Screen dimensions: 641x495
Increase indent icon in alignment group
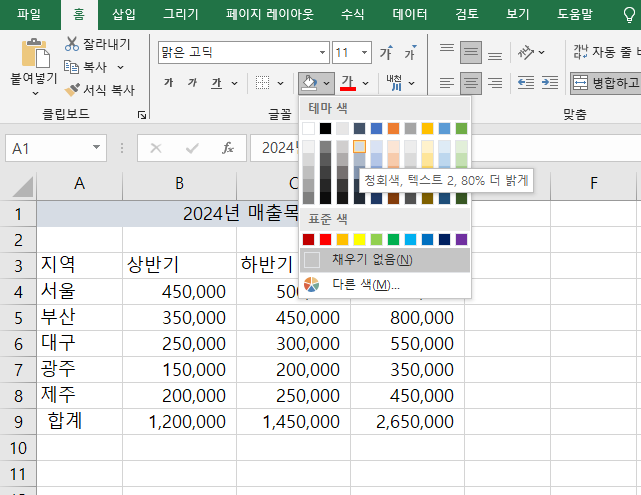550,83
